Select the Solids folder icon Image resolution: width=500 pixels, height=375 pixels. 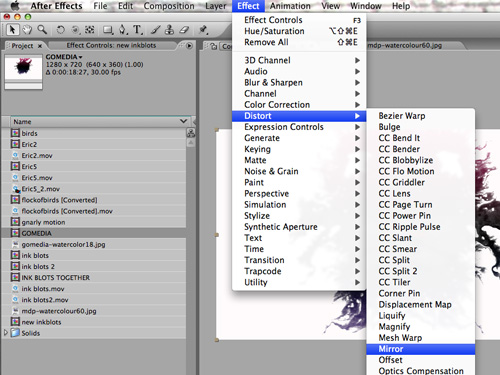pyautogui.click(x=15, y=333)
